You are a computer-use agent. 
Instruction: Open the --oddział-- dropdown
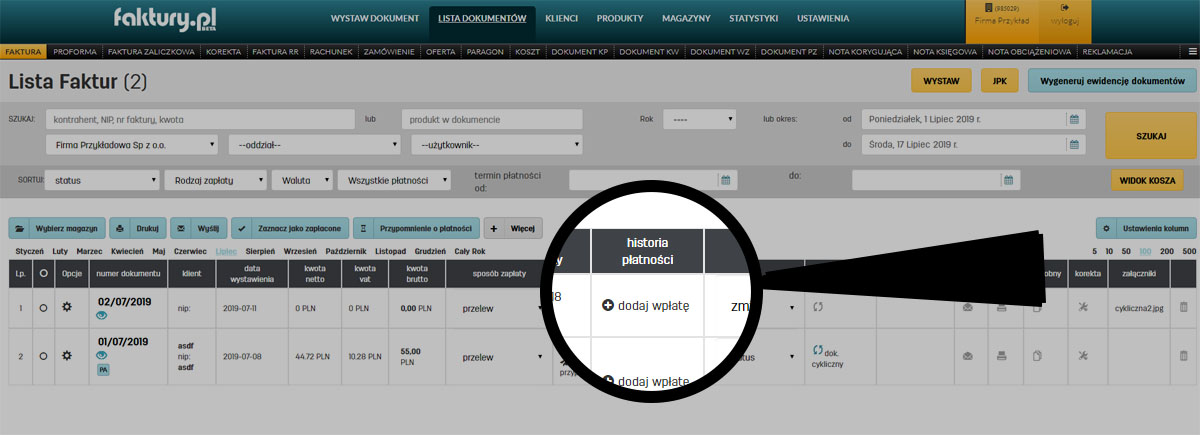click(315, 145)
